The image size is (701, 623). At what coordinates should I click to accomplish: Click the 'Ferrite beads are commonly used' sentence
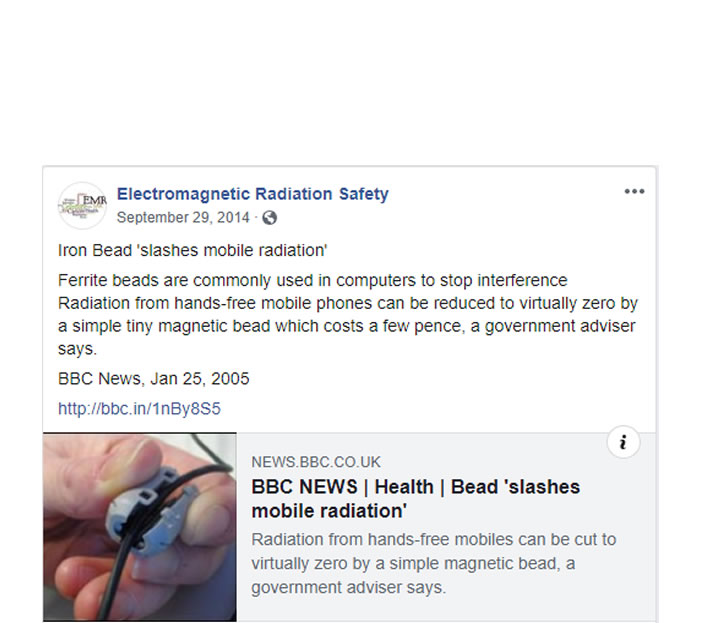point(312,280)
